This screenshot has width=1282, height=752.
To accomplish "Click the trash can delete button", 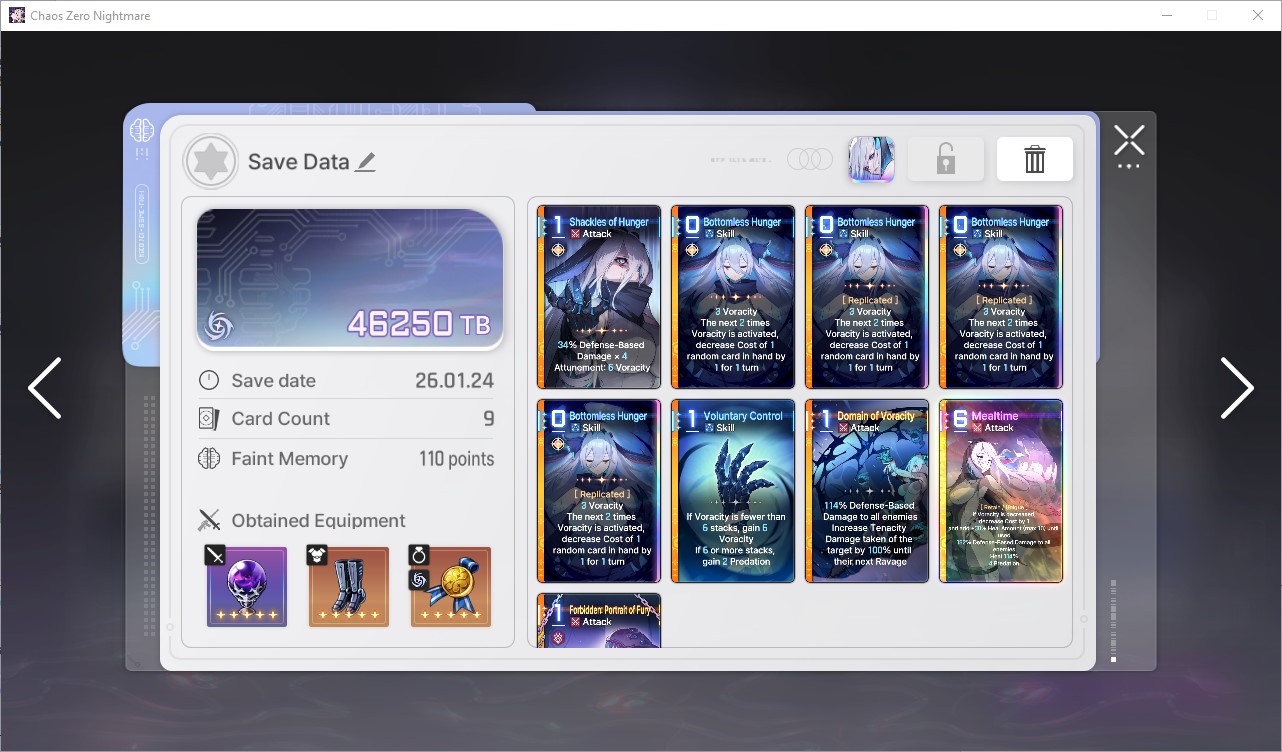I will [x=1035, y=159].
